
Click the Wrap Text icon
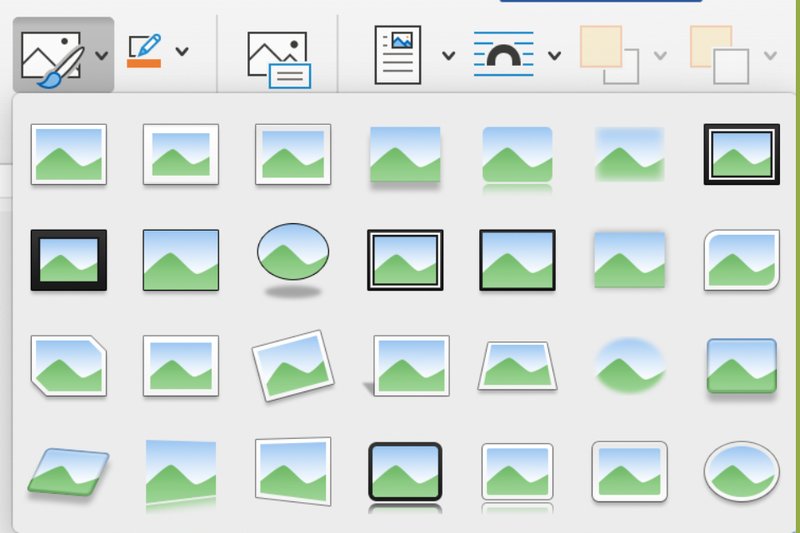[504, 54]
